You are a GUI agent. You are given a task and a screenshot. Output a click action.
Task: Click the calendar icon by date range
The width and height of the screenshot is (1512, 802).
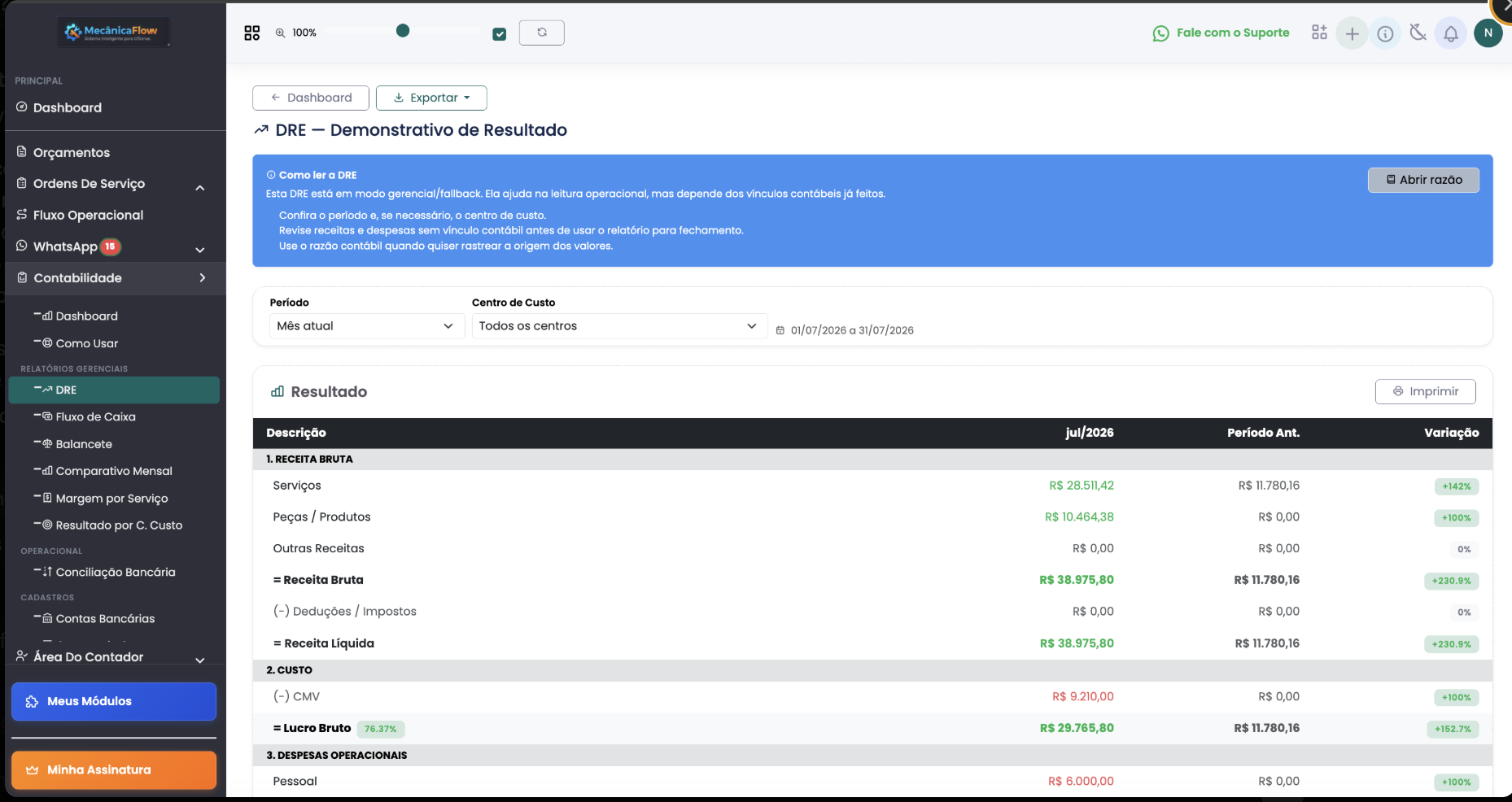[x=780, y=330]
